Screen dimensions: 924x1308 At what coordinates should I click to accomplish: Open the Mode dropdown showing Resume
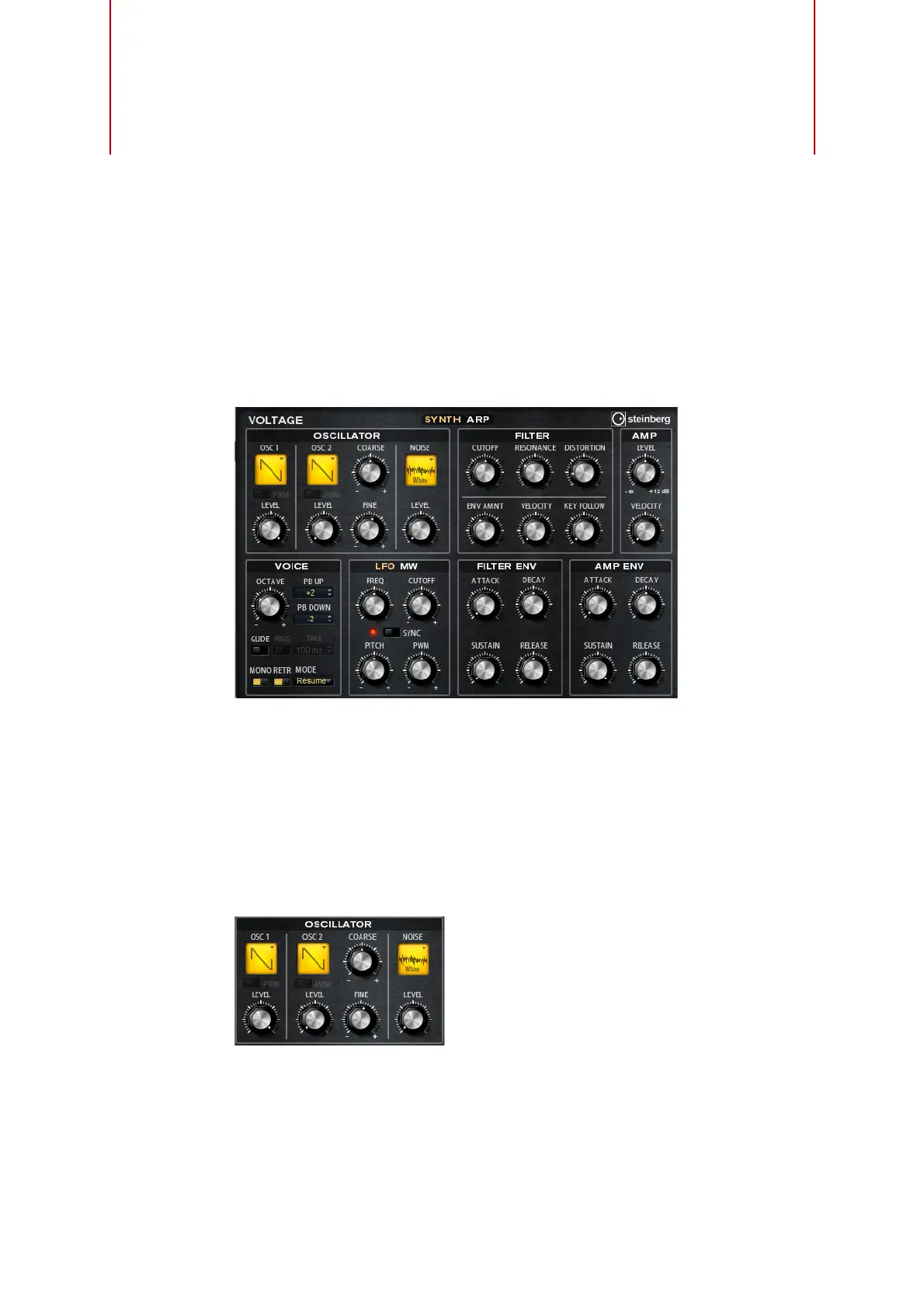[x=314, y=681]
